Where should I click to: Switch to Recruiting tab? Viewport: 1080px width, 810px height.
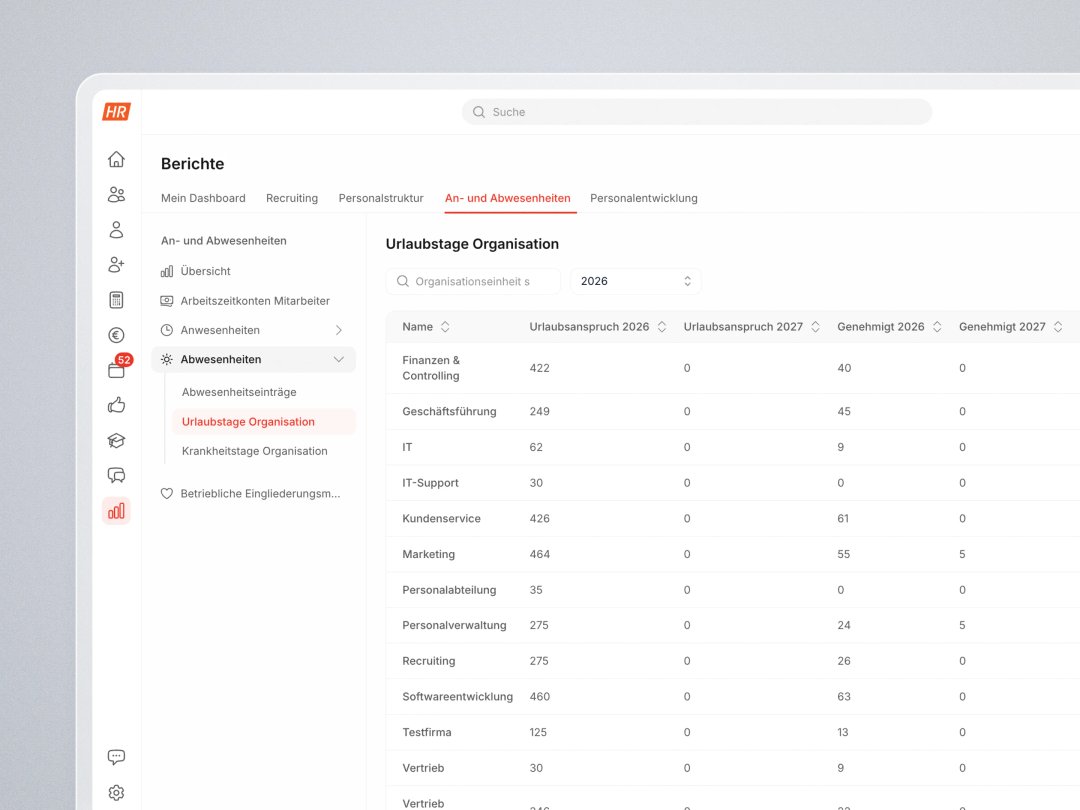coord(292,198)
